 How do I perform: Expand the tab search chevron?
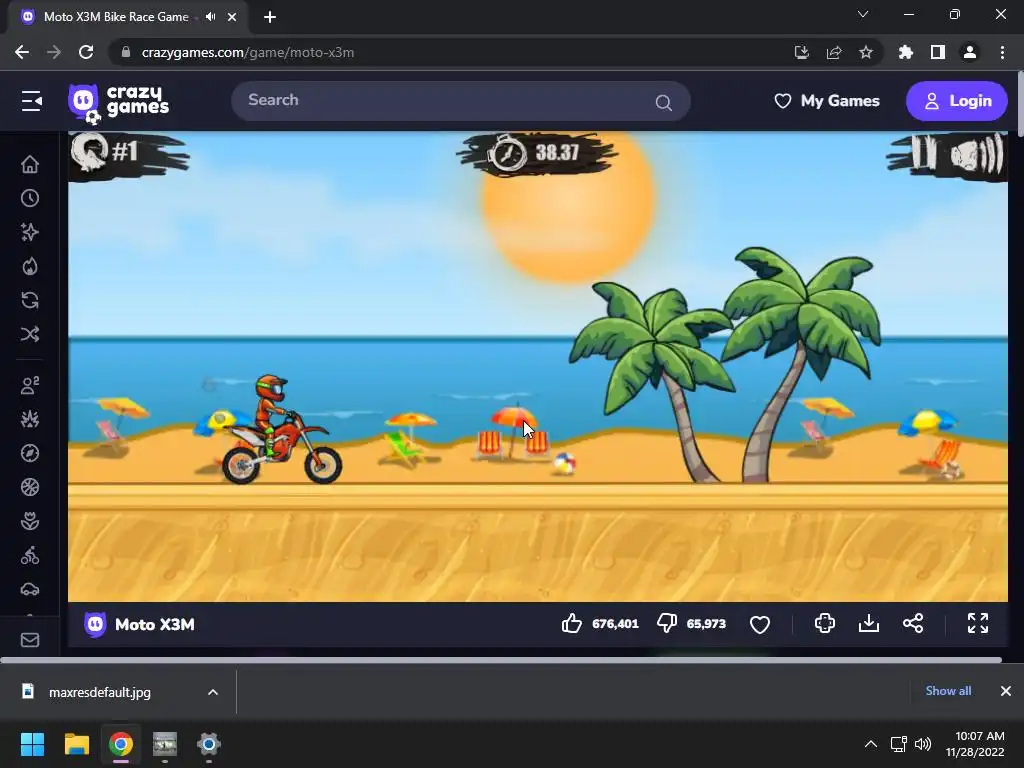[x=863, y=14]
